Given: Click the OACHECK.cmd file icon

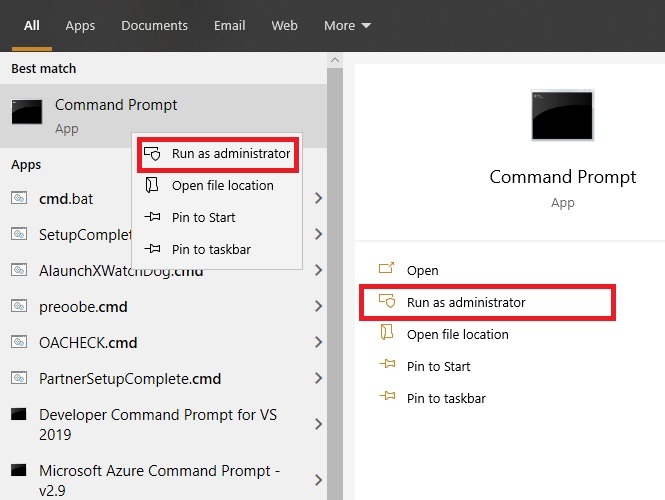Looking at the screenshot, I should (18, 342).
